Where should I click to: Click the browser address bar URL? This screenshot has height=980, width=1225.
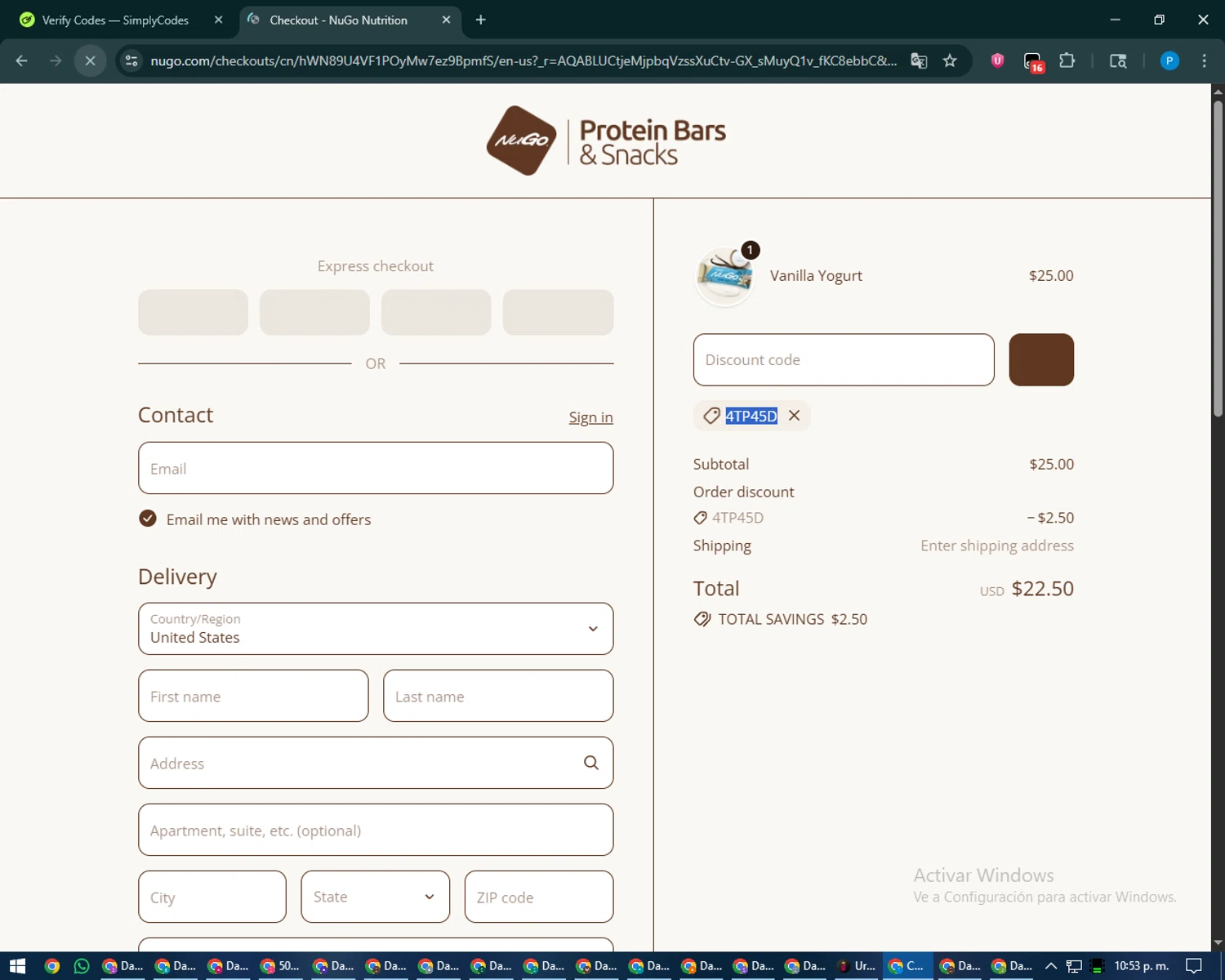tap(523, 60)
